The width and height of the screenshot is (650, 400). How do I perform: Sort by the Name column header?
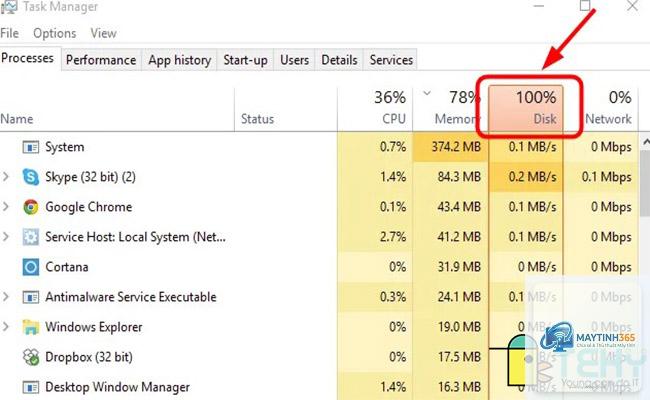click(x=117, y=110)
